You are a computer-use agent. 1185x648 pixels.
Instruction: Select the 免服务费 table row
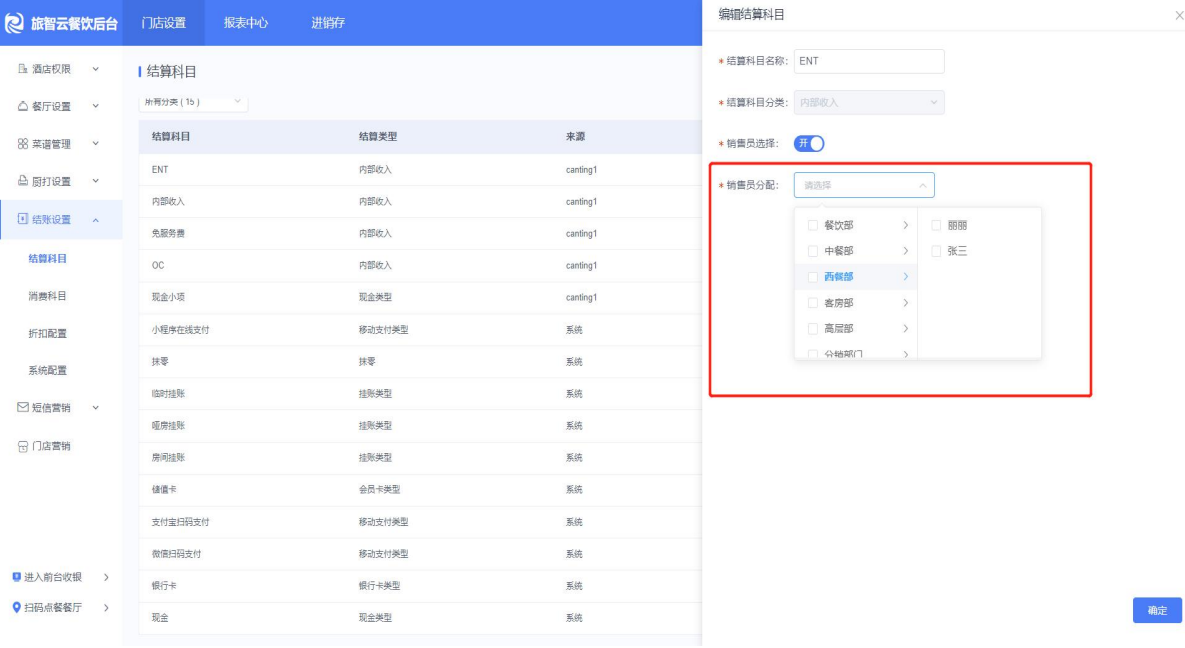pyautogui.click(x=420, y=234)
